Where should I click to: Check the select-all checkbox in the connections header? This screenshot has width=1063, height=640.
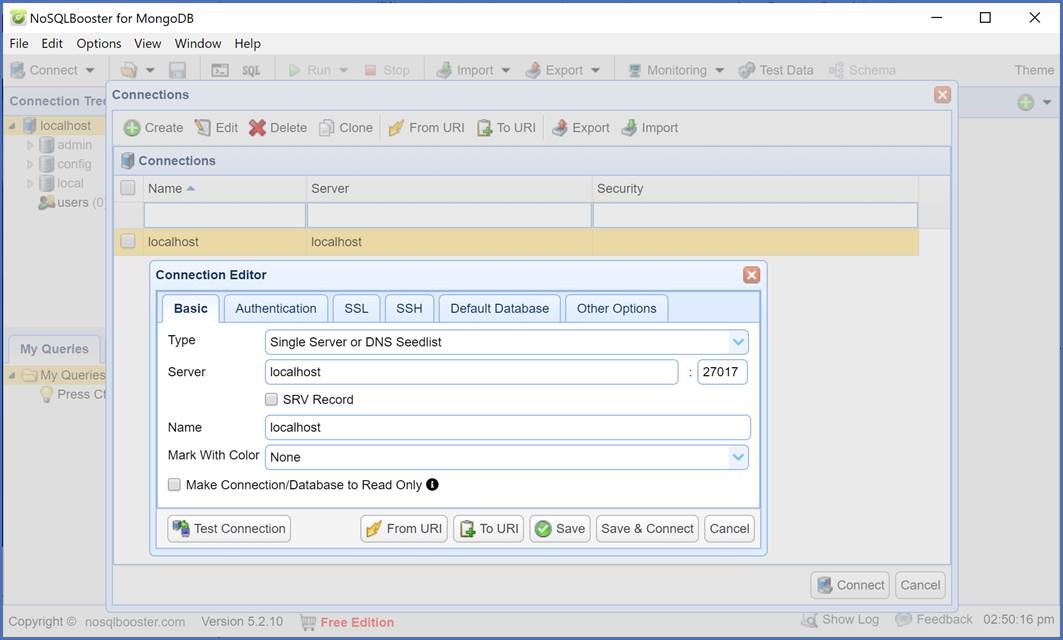coord(127,188)
